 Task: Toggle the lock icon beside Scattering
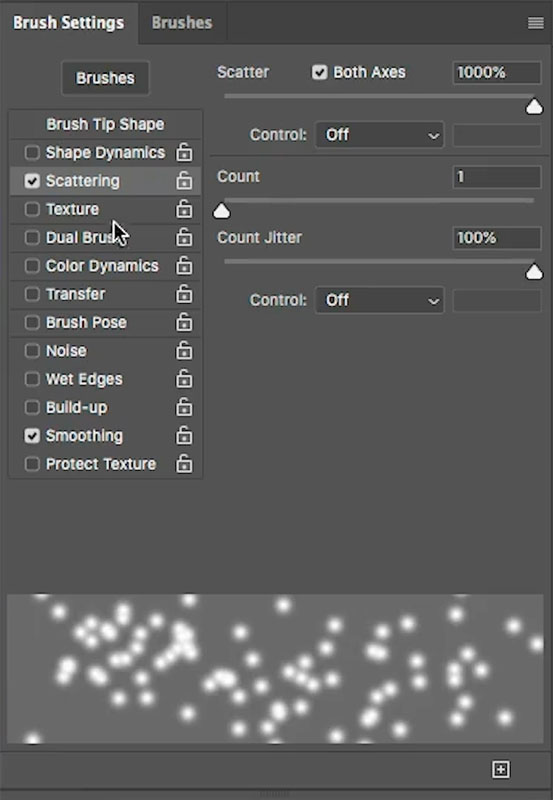[184, 181]
